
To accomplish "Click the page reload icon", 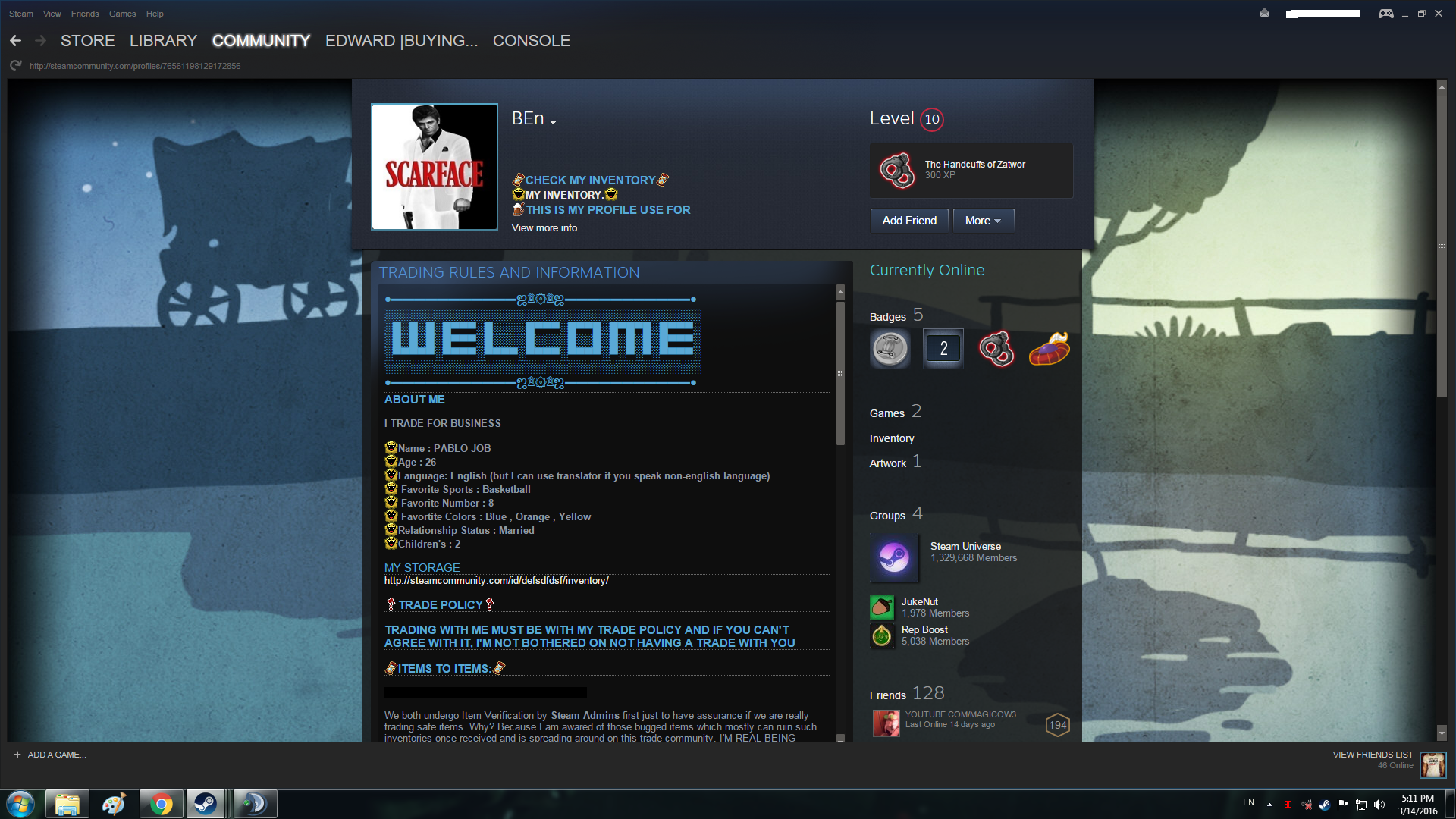I will (15, 66).
